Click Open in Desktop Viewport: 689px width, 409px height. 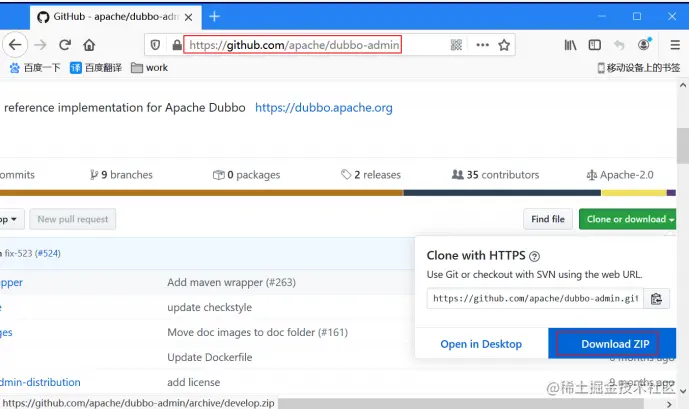click(481, 344)
